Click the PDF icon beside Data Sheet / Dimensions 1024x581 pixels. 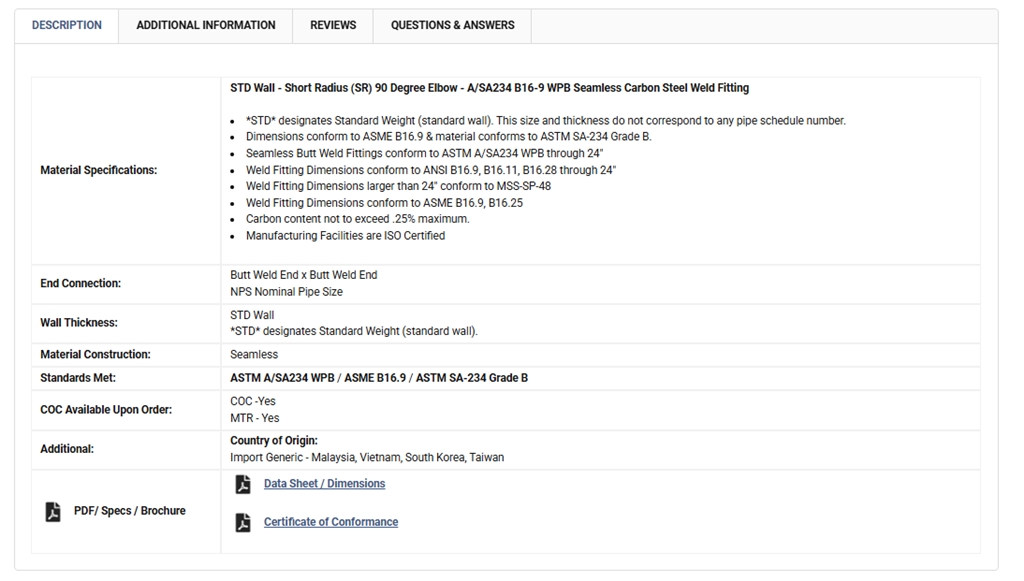point(243,484)
